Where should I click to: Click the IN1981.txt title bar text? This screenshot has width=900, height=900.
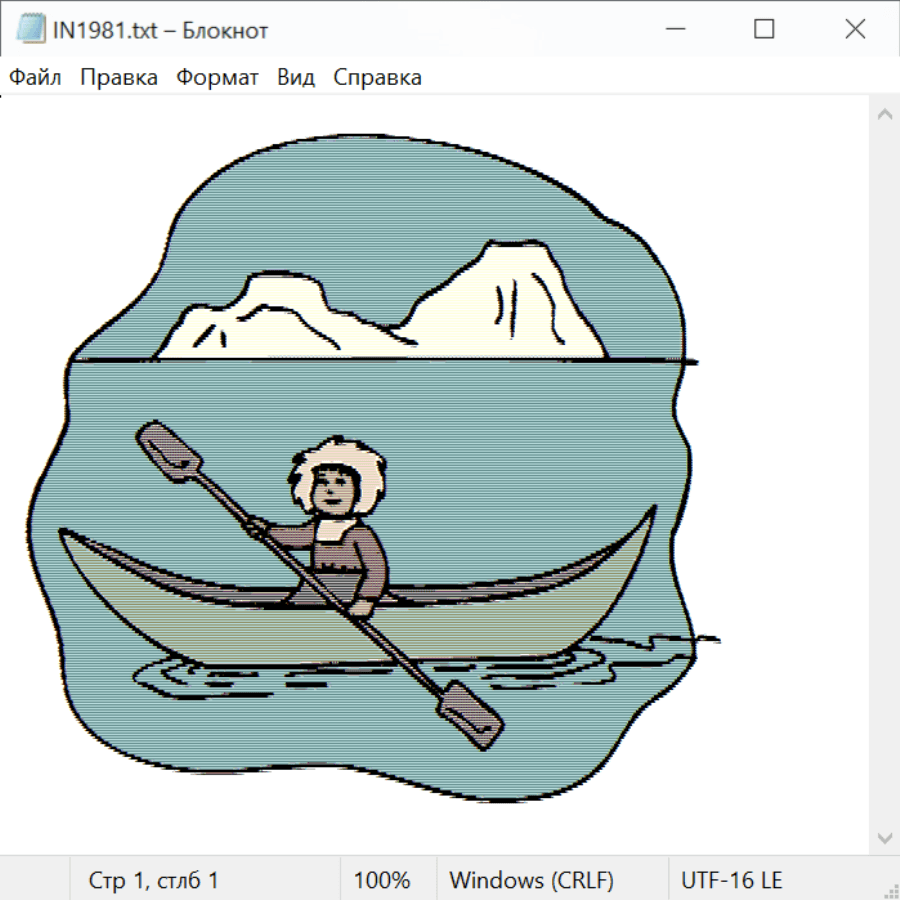point(160,31)
